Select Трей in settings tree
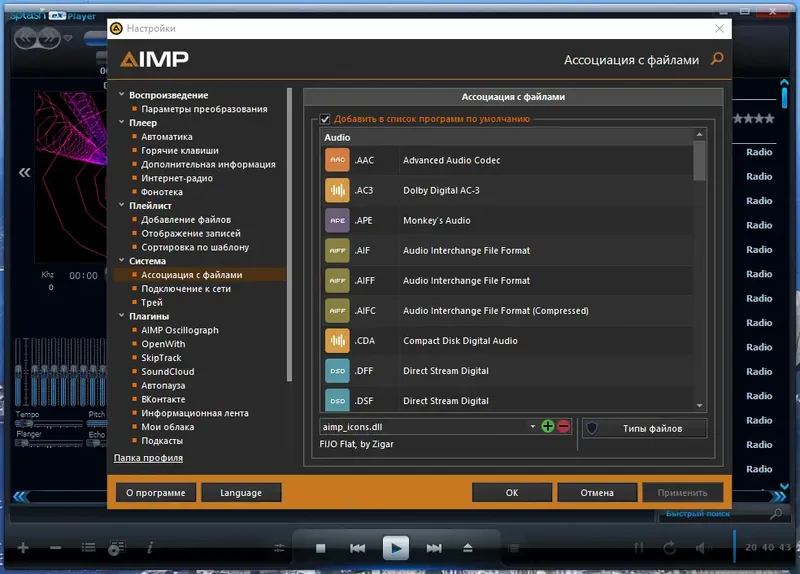 [152, 302]
